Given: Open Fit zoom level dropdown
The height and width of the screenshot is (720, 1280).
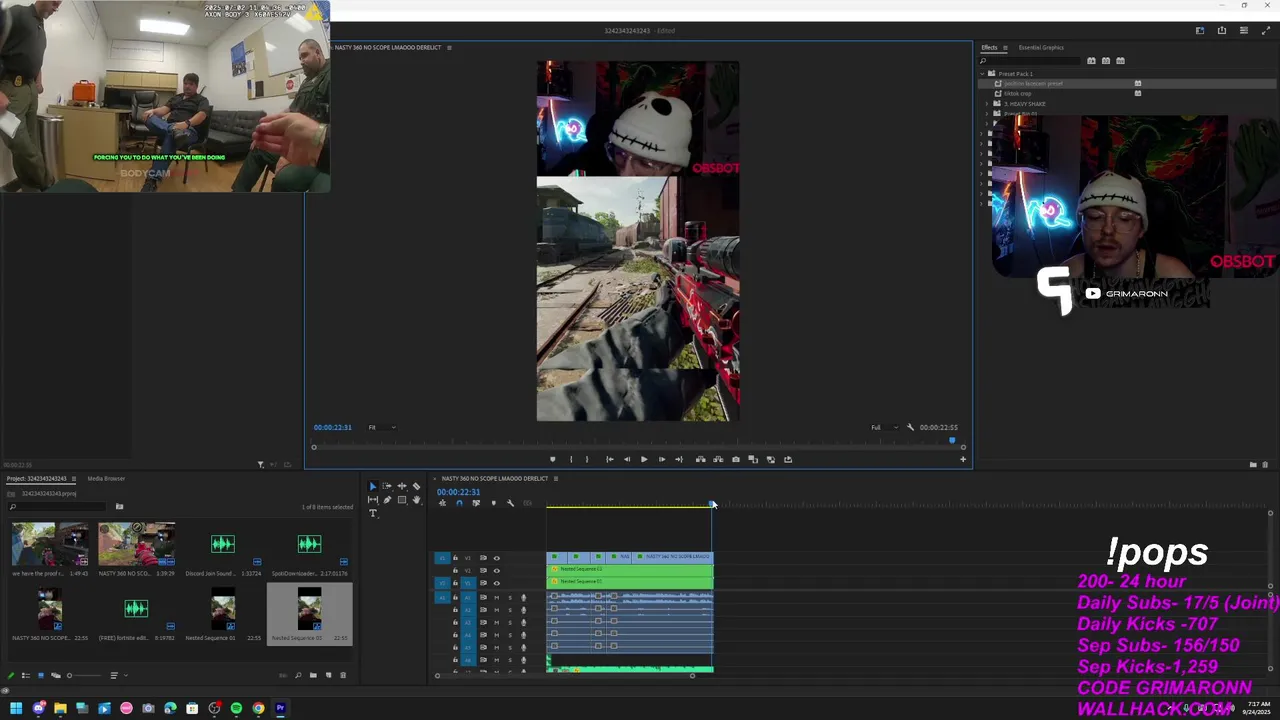Looking at the screenshot, I should click(x=381, y=427).
